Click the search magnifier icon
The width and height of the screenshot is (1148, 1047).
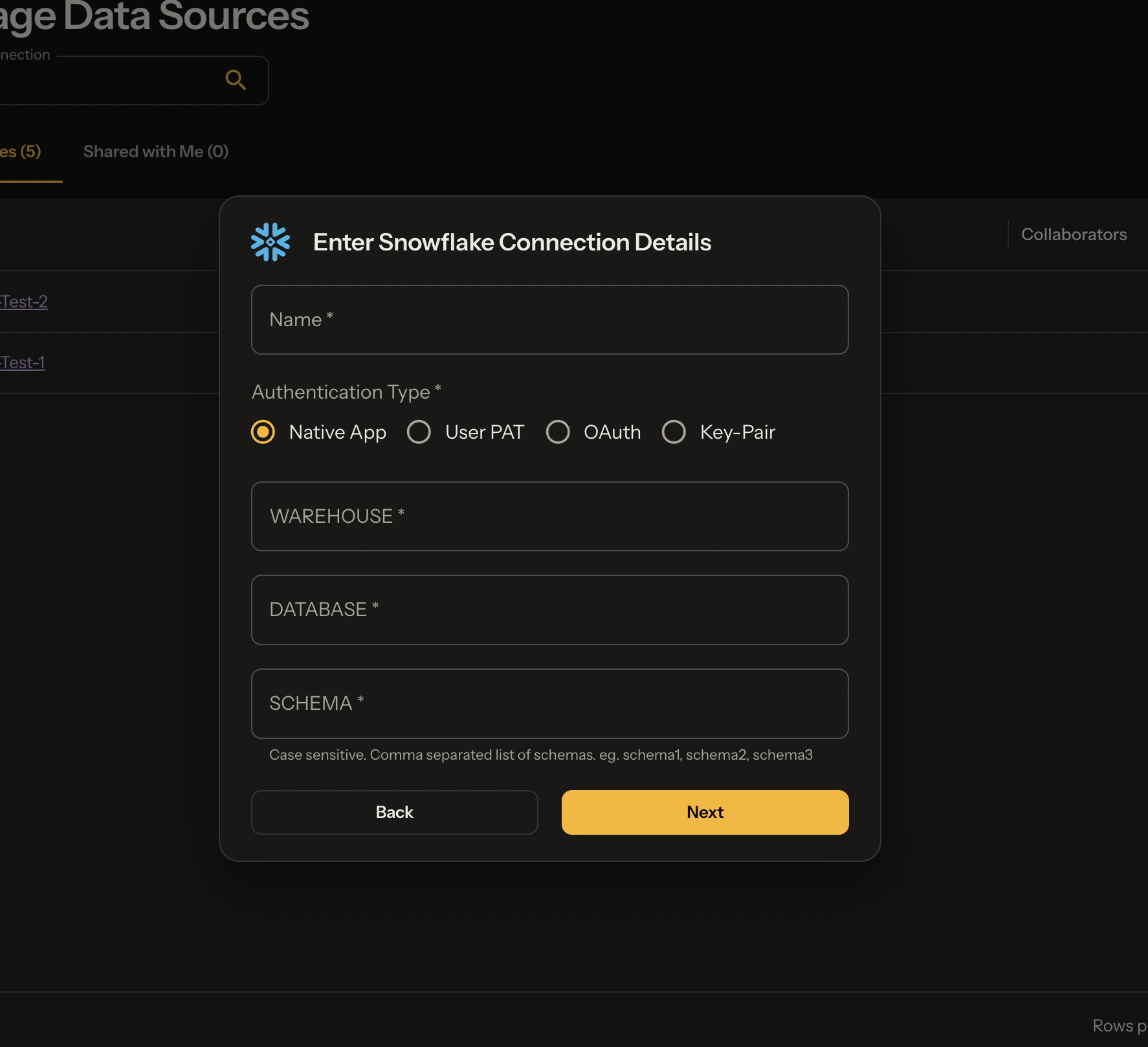pos(236,80)
